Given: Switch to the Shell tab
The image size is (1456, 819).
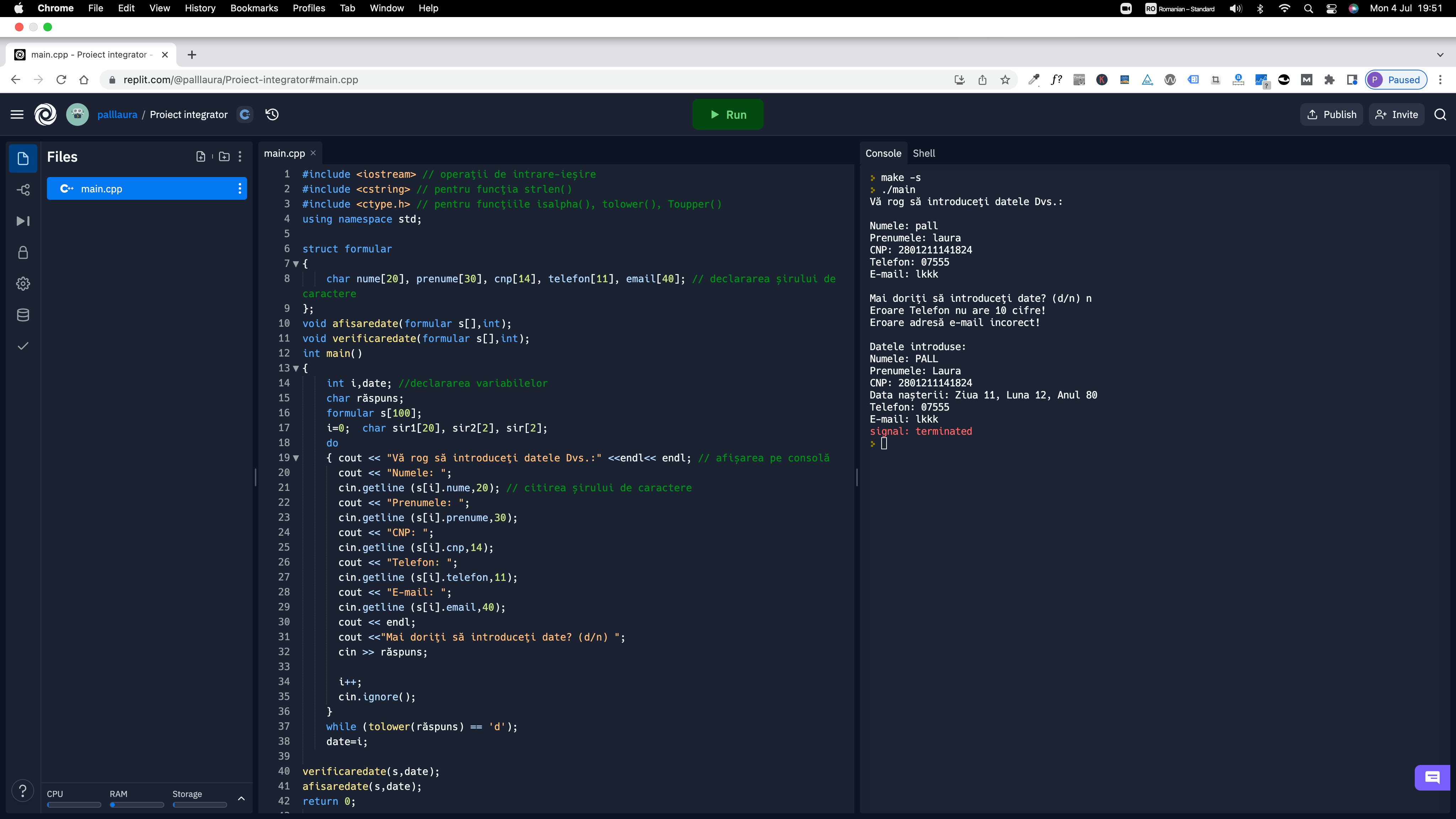Looking at the screenshot, I should [x=925, y=153].
